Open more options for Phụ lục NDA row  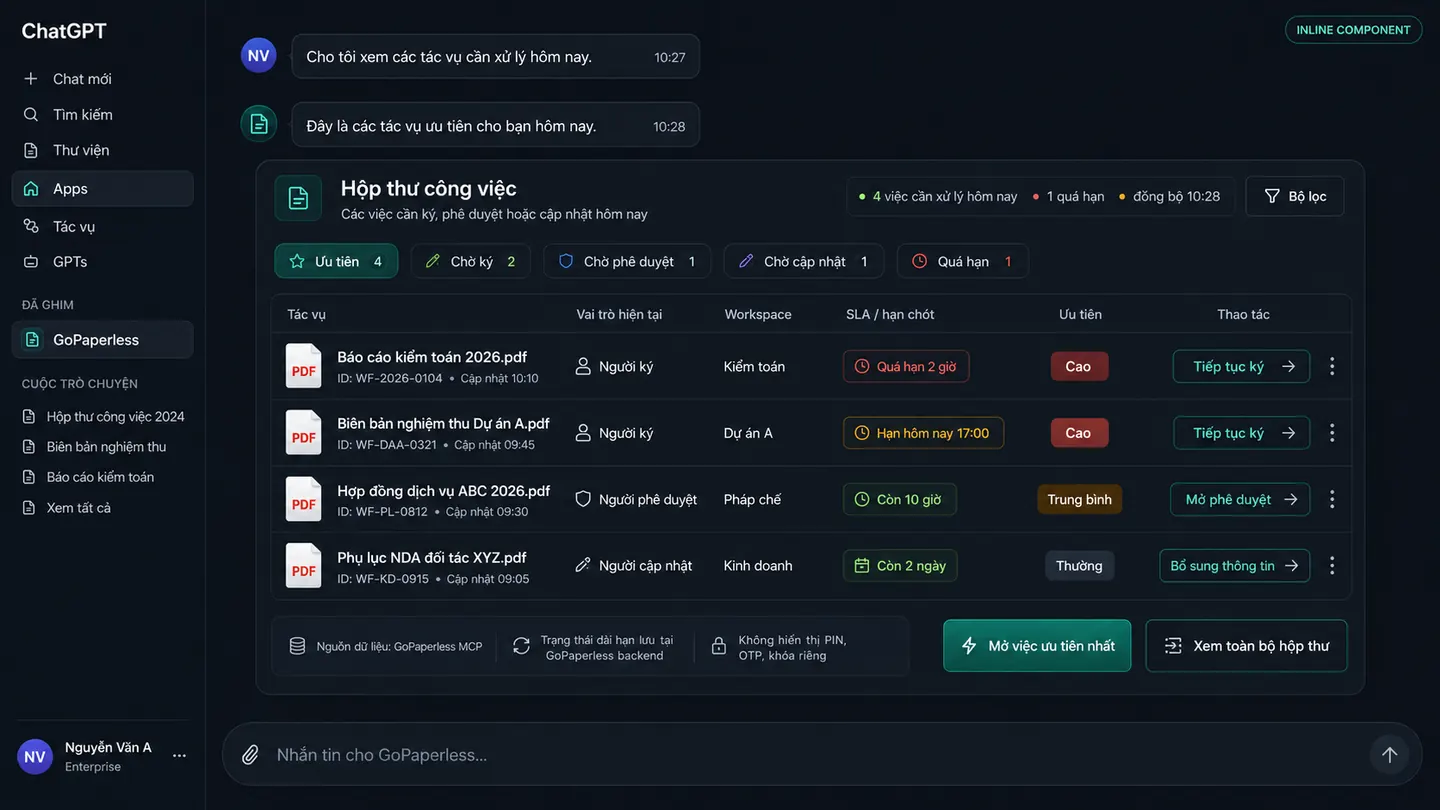point(1332,566)
